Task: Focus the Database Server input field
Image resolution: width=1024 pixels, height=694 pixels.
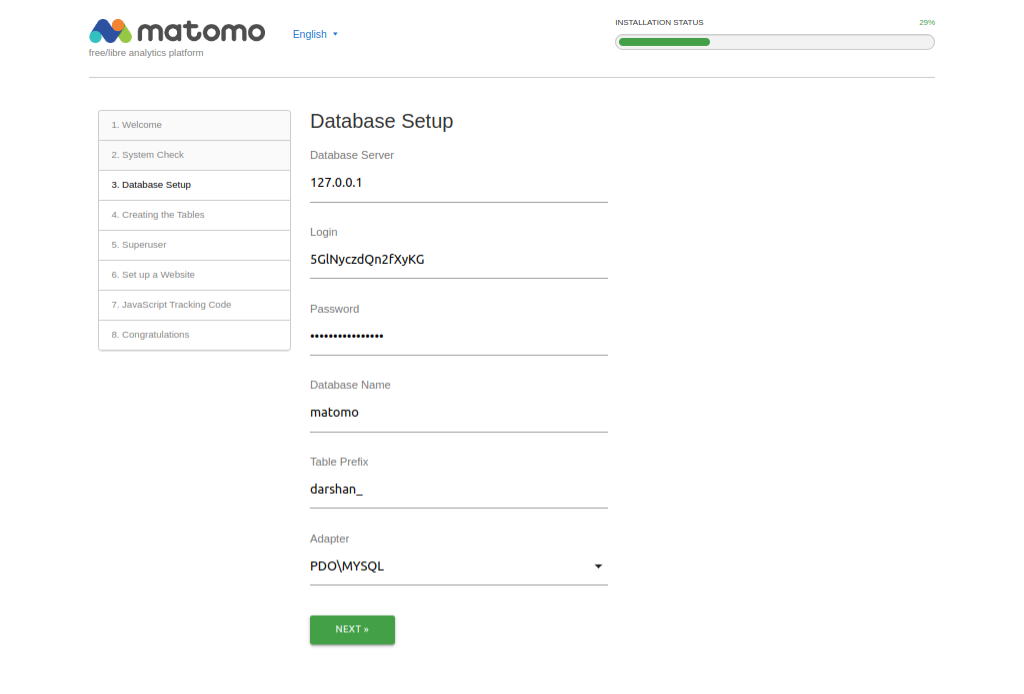Action: click(x=458, y=183)
